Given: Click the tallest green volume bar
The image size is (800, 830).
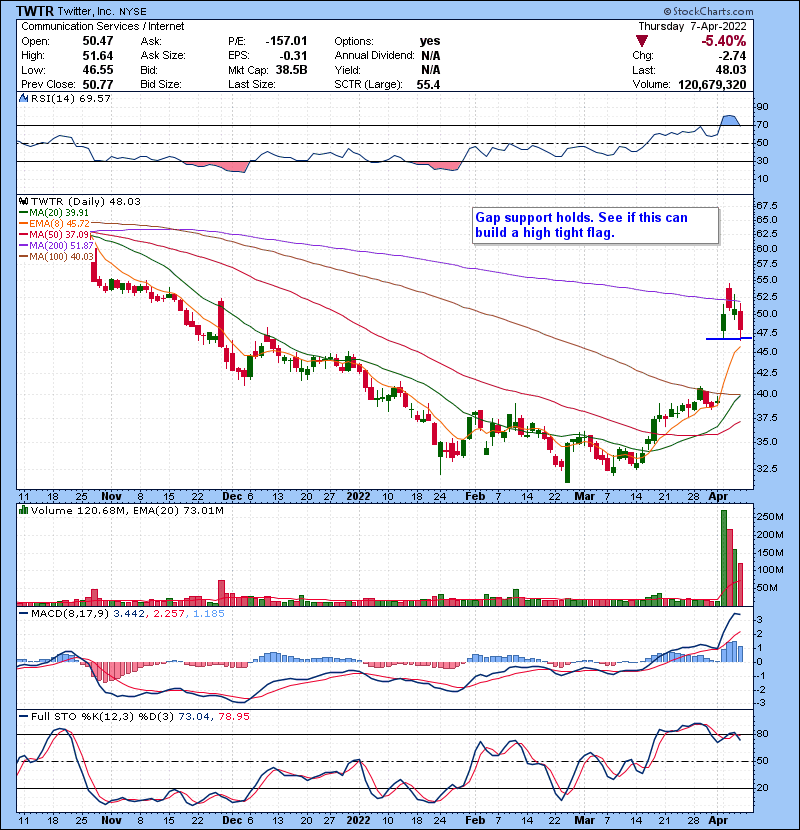Looking at the screenshot, I should click(722, 558).
